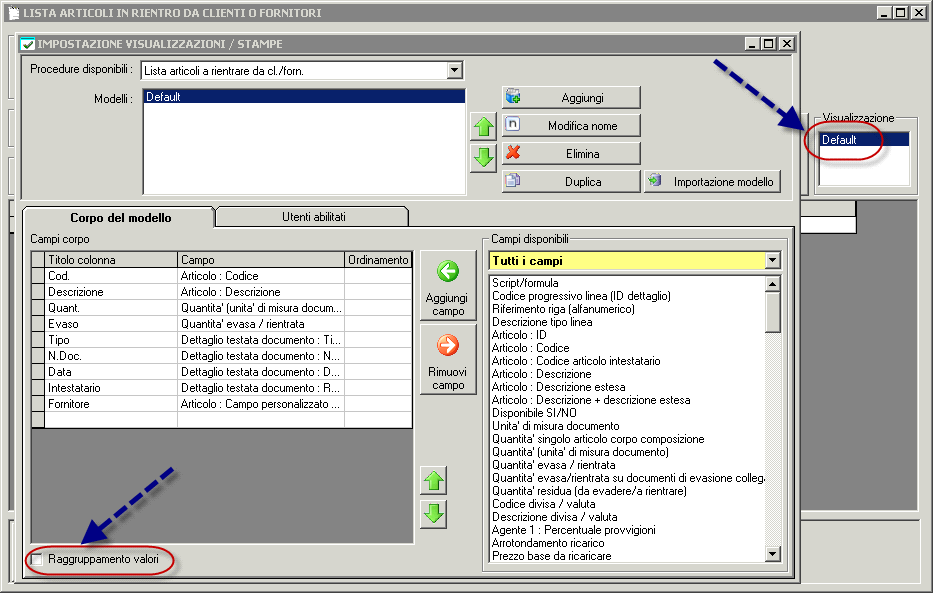Select Arrotondamento ricarico field
Screen dimensions: 933x593
tap(547, 544)
